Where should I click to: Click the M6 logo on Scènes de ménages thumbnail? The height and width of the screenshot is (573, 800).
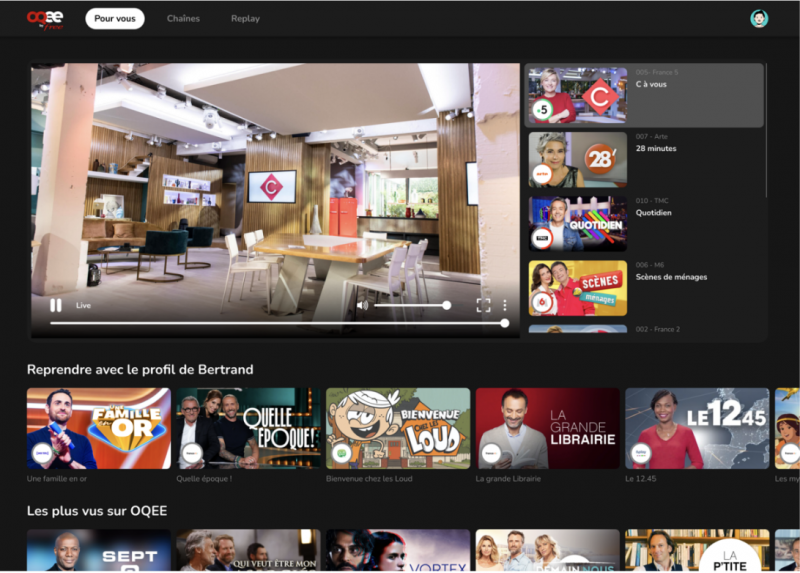click(x=542, y=303)
